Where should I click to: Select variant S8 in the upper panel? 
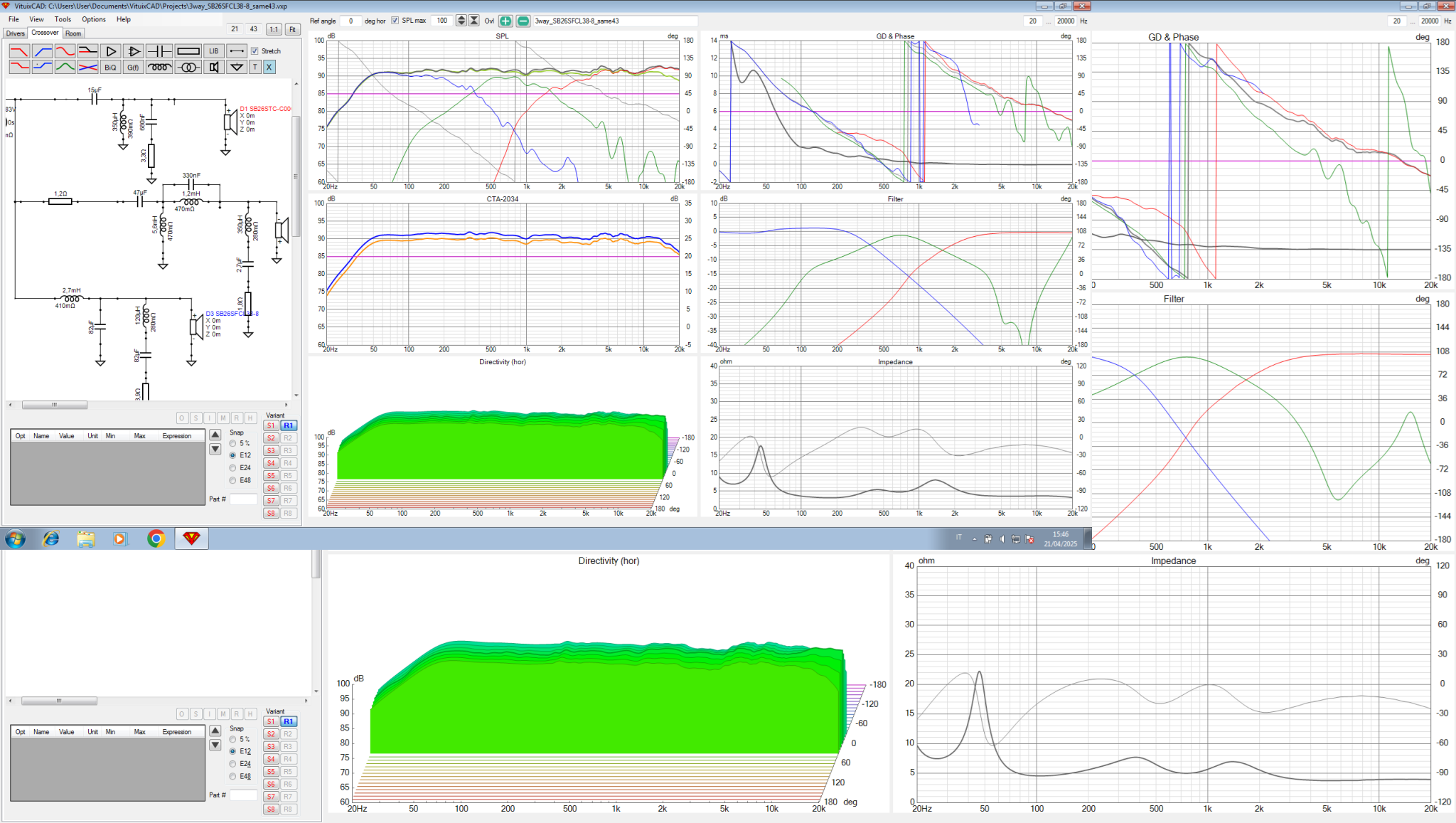point(271,513)
